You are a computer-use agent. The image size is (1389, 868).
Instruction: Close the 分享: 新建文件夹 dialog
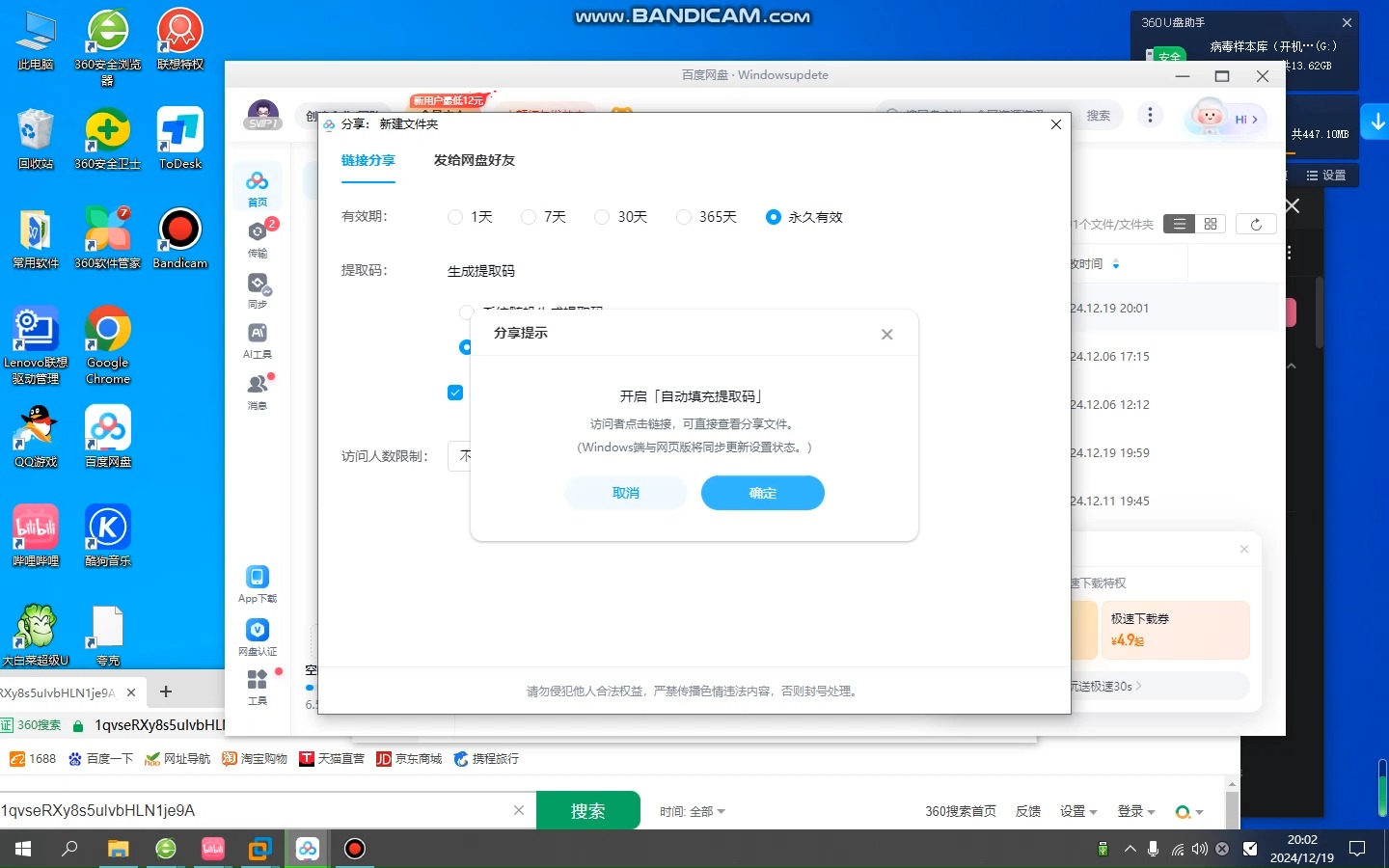[x=1055, y=124]
